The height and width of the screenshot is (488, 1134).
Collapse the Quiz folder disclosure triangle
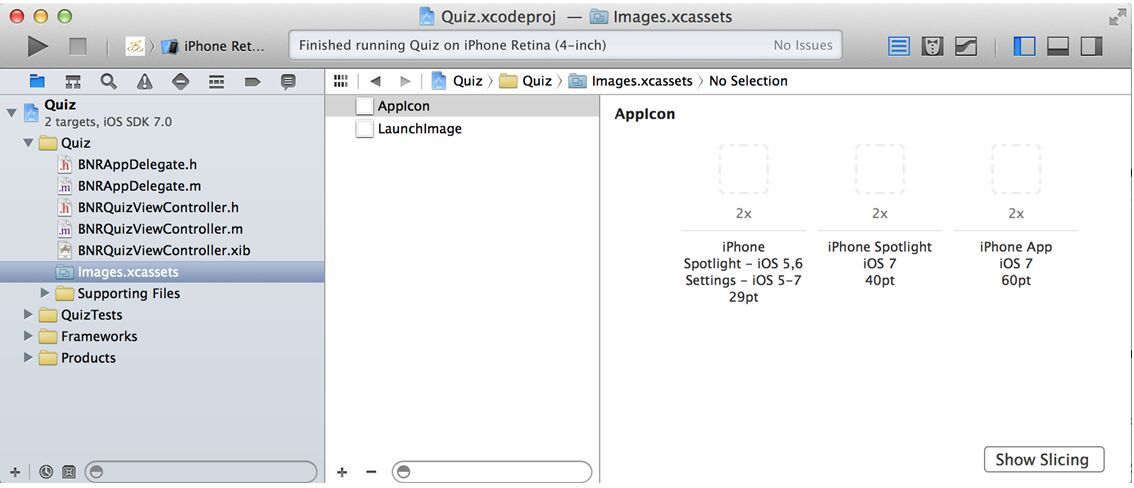[28, 143]
